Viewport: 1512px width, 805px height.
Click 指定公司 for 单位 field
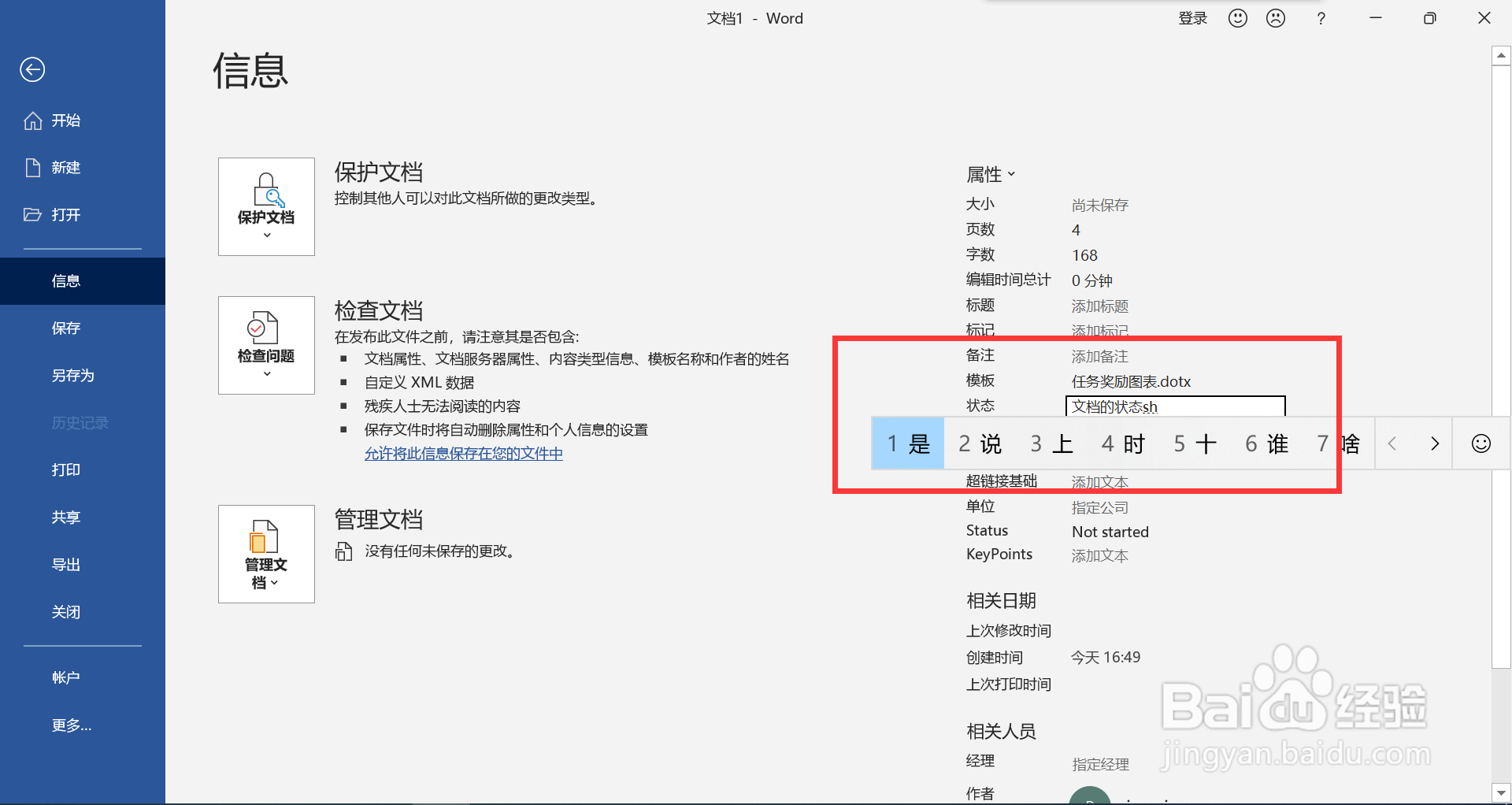pos(1100,508)
